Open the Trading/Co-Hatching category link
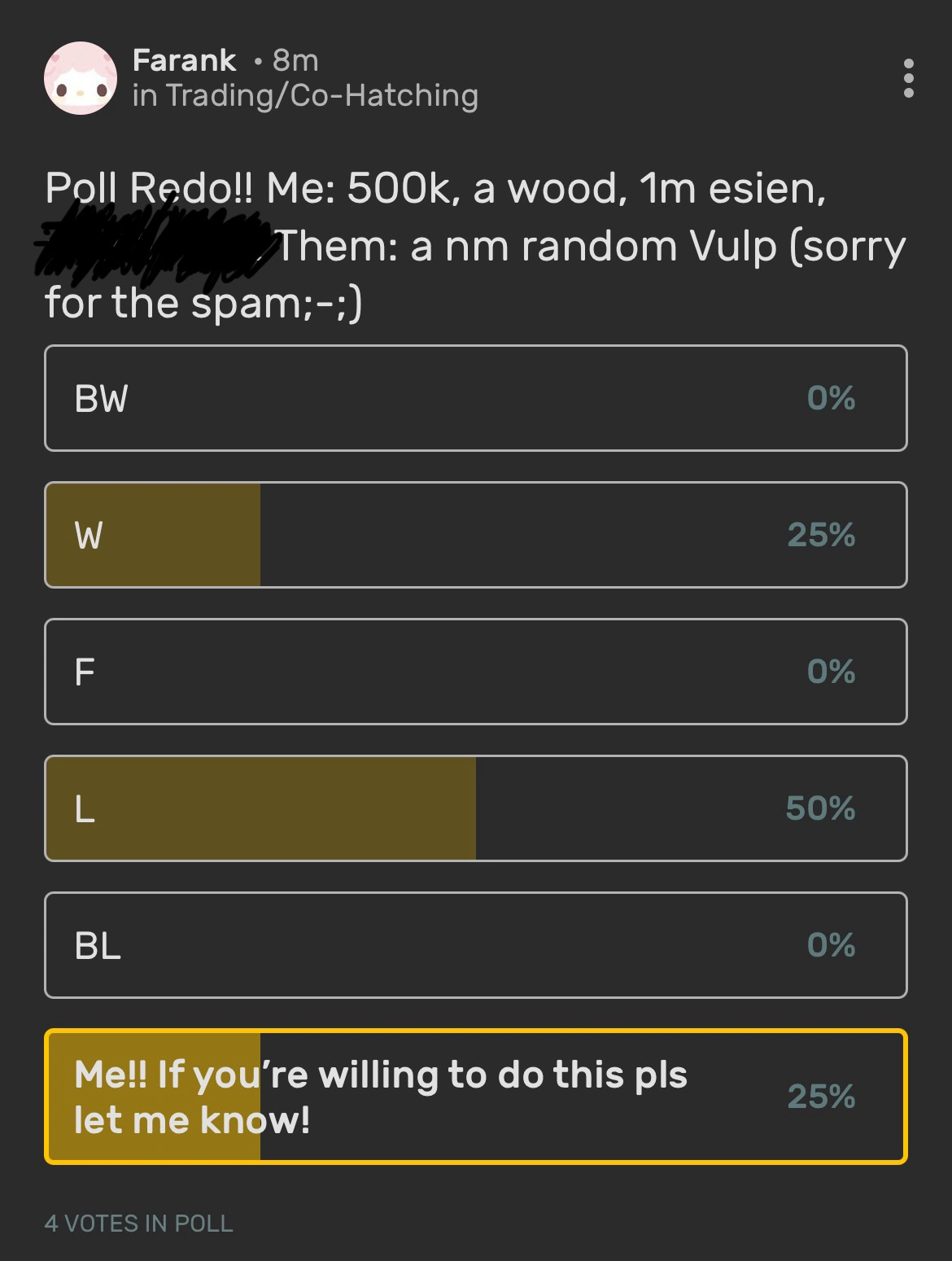952x1261 pixels. point(322,96)
